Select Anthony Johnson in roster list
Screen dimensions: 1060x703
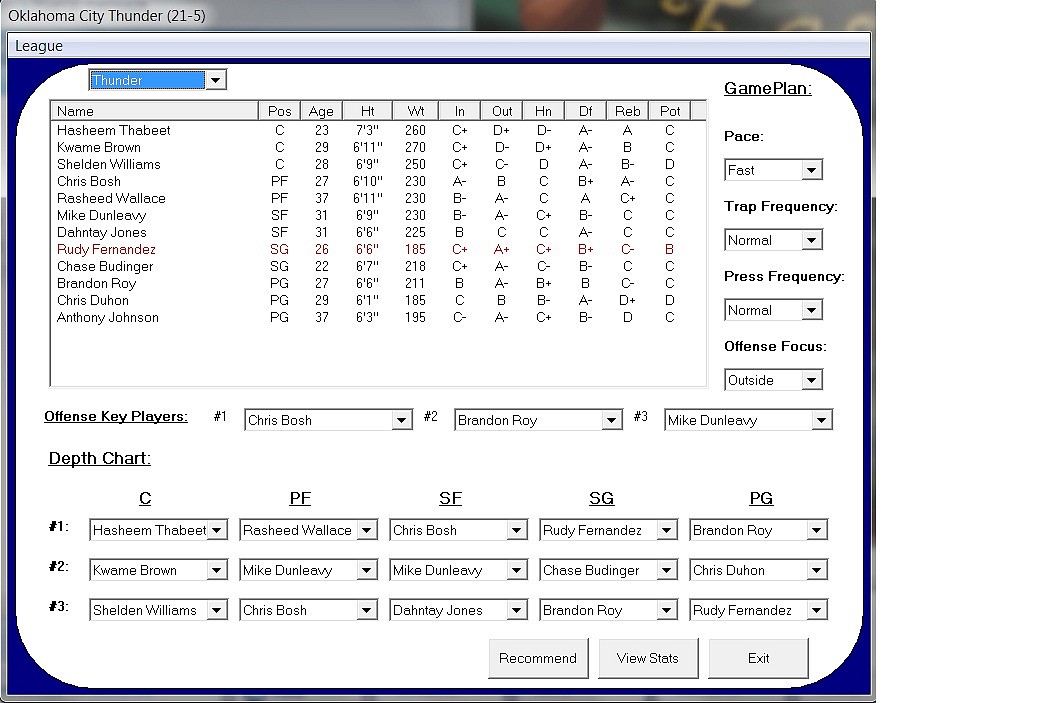click(x=379, y=317)
